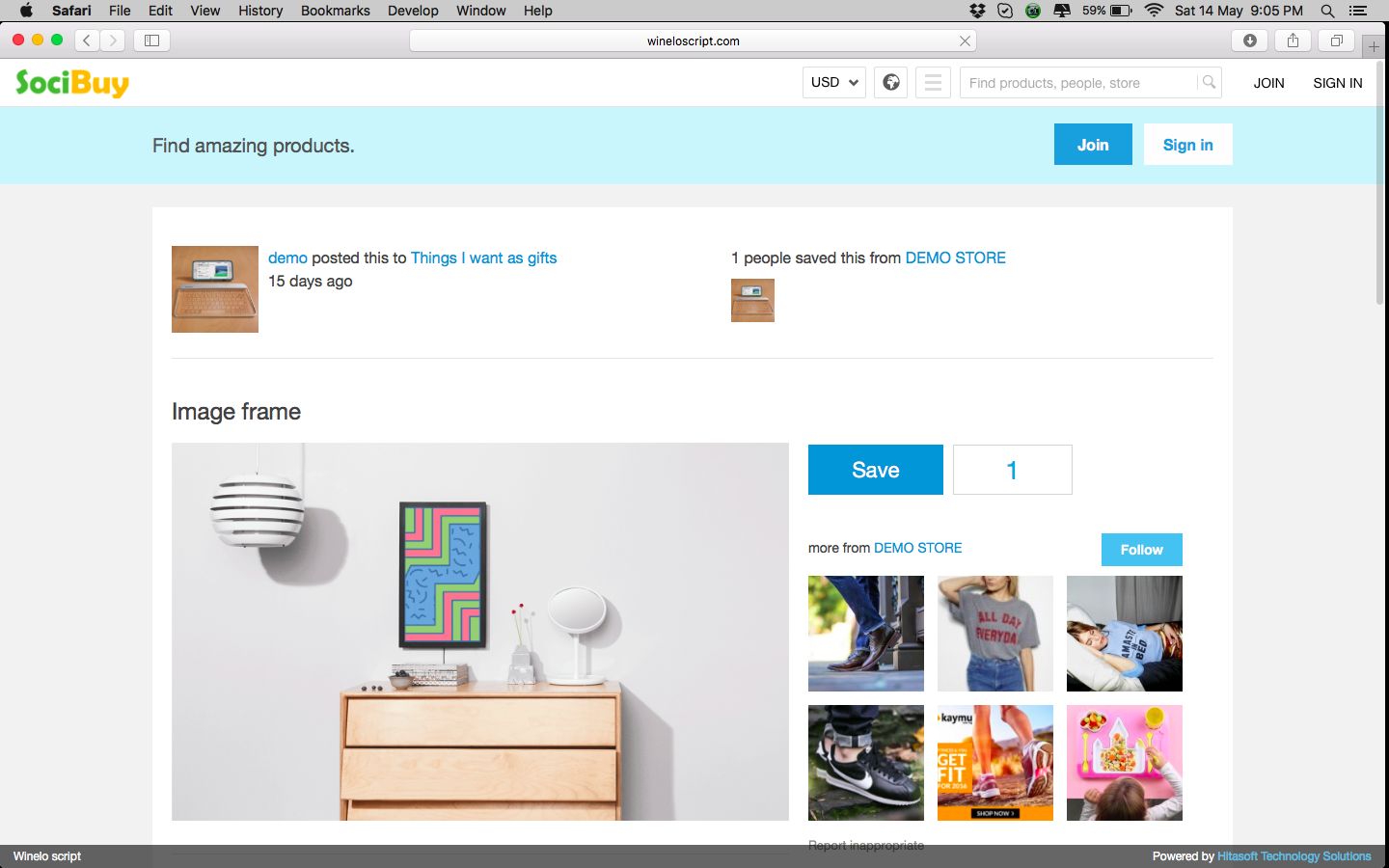The image size is (1389, 868).
Task: Open the Nike sneaker product thumbnail
Action: pyautogui.click(x=866, y=763)
